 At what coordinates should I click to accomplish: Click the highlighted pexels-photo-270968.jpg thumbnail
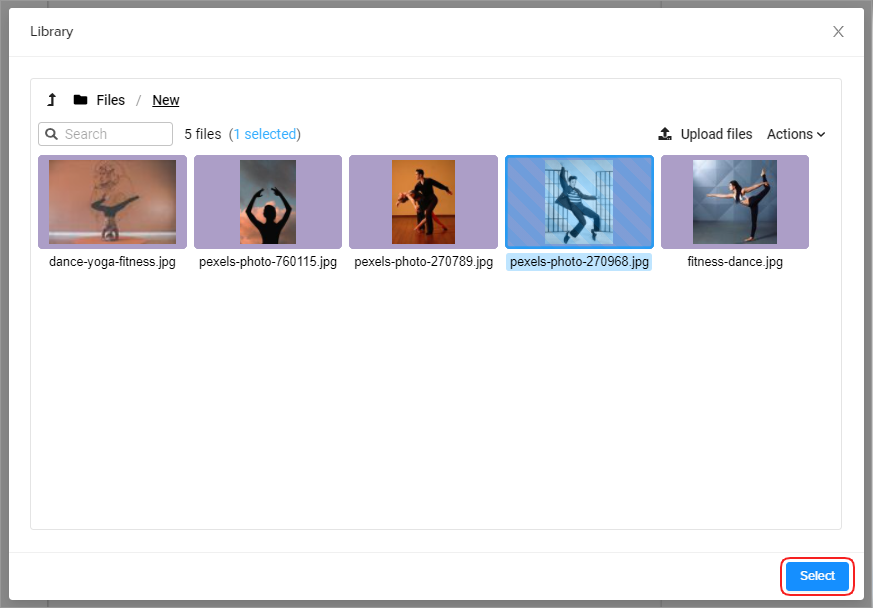(579, 202)
